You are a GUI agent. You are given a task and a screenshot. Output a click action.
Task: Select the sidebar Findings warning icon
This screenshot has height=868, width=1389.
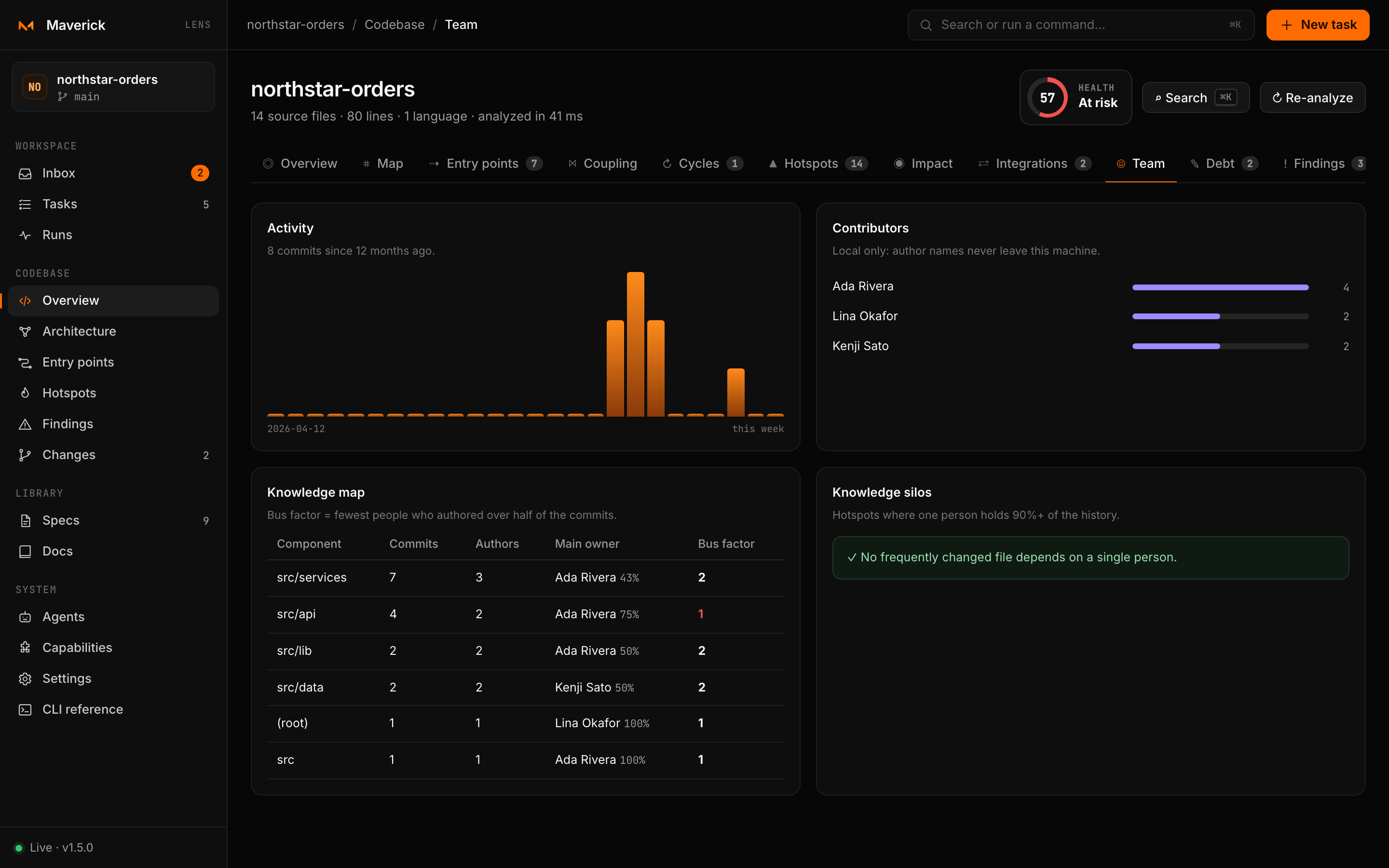tap(25, 424)
